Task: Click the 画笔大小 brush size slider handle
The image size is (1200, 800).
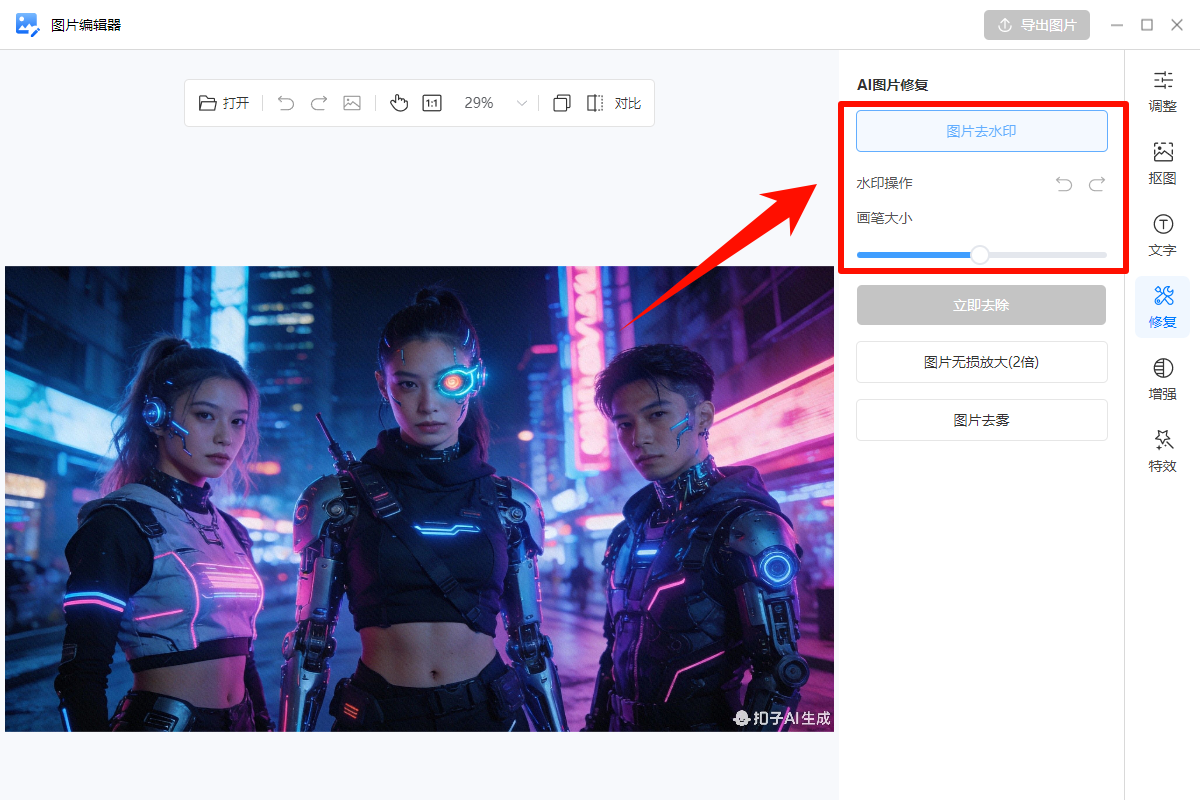Action: point(980,255)
